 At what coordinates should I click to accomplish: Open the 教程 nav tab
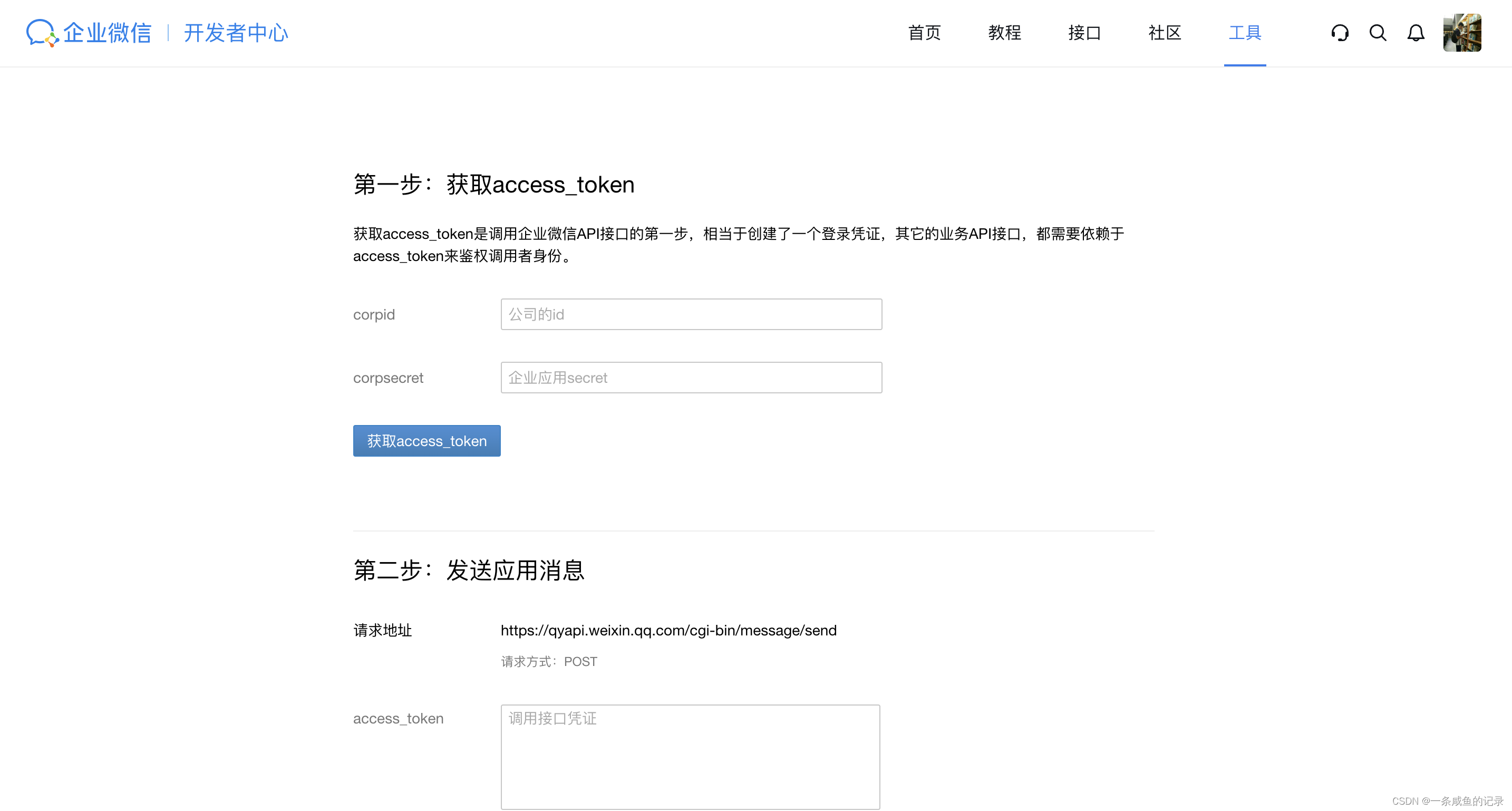1004,33
